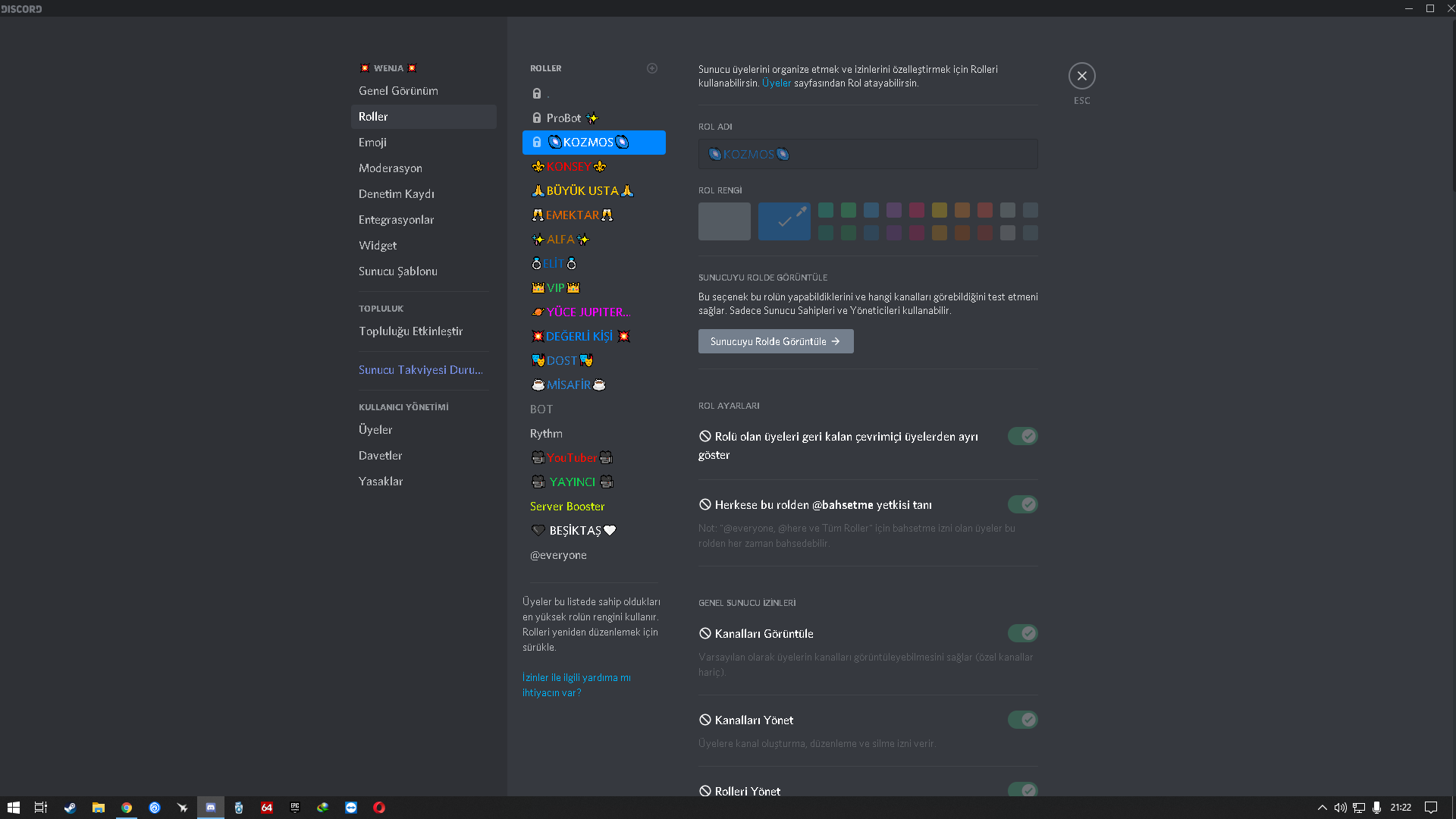Close settings with the ESC X button

[1081, 76]
